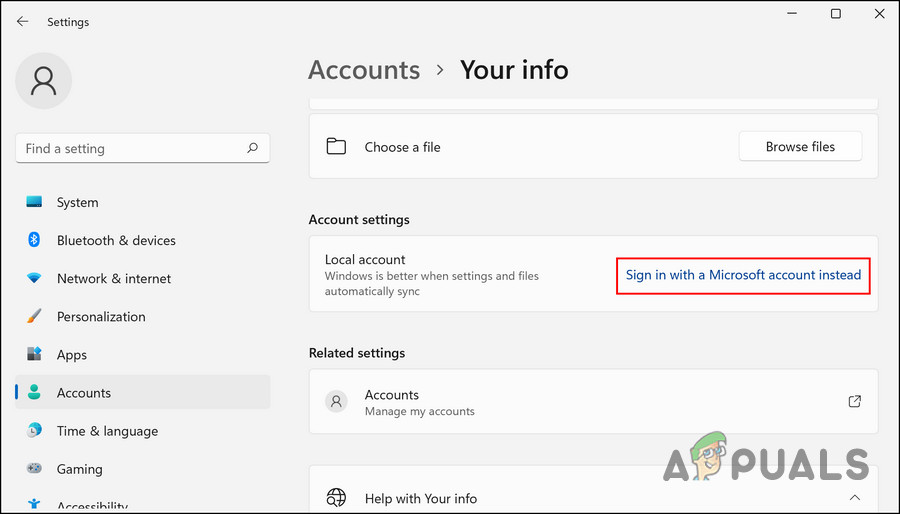Click the search magnifier icon
The height and width of the screenshot is (514, 900).
pyautogui.click(x=253, y=148)
